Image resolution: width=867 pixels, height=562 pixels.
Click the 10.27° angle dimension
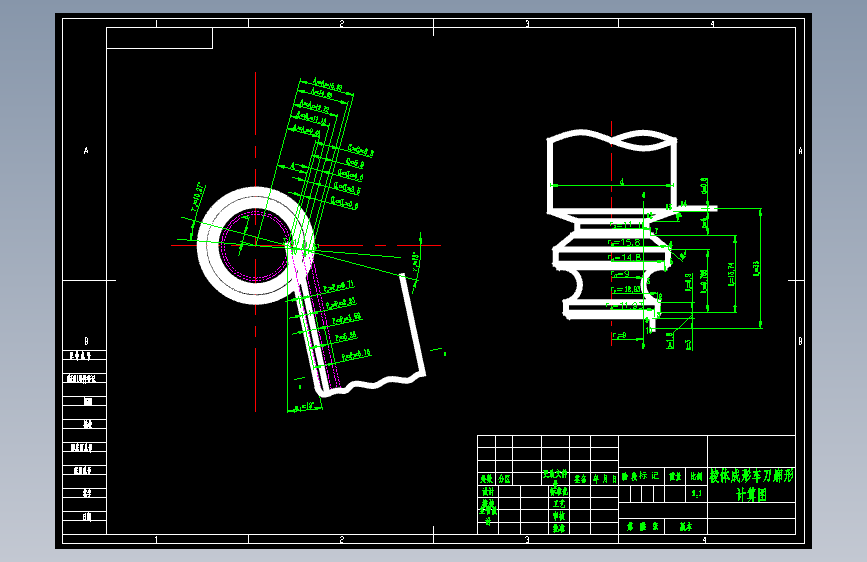coord(197,197)
